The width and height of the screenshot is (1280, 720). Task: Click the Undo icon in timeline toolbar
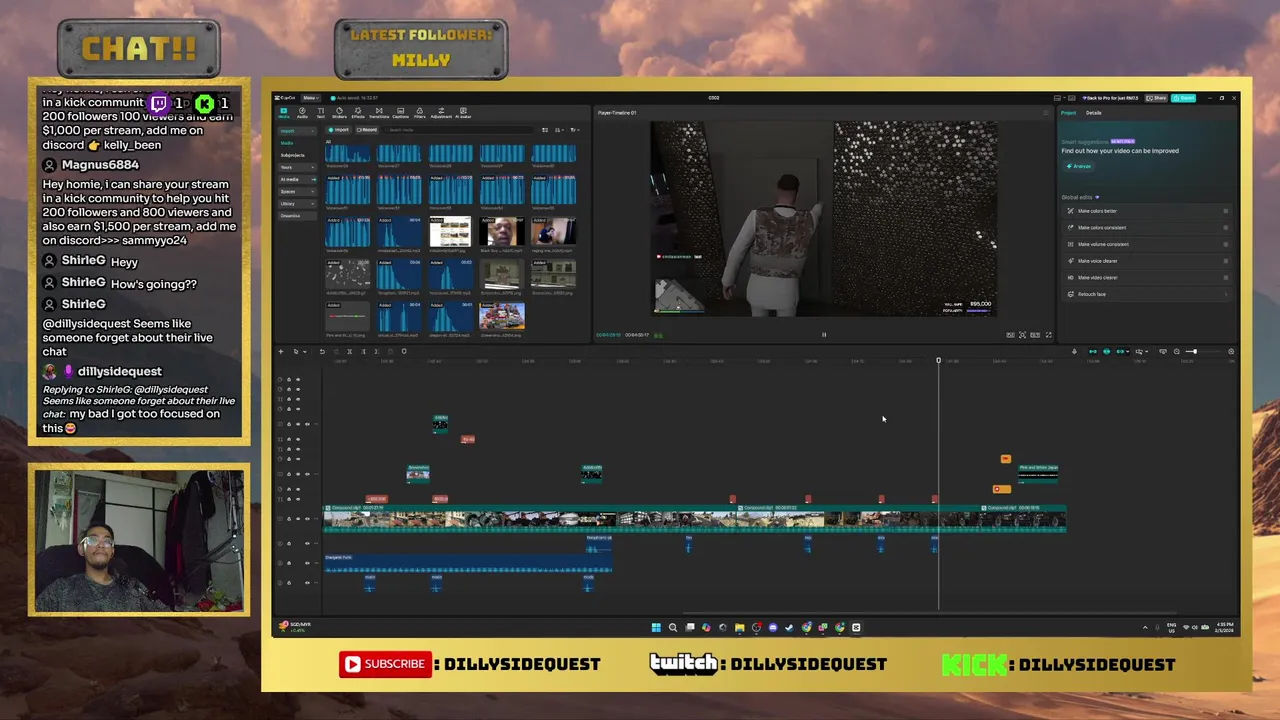(322, 351)
